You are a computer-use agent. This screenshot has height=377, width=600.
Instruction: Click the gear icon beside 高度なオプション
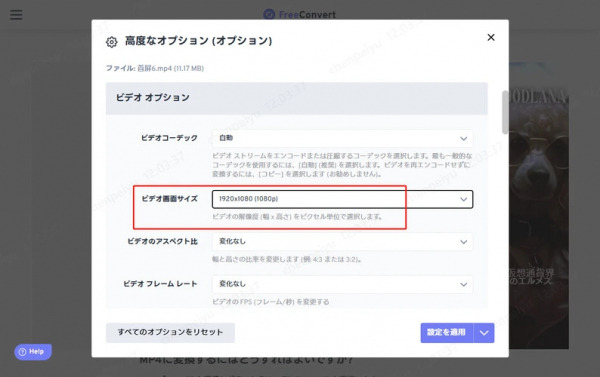[111, 42]
